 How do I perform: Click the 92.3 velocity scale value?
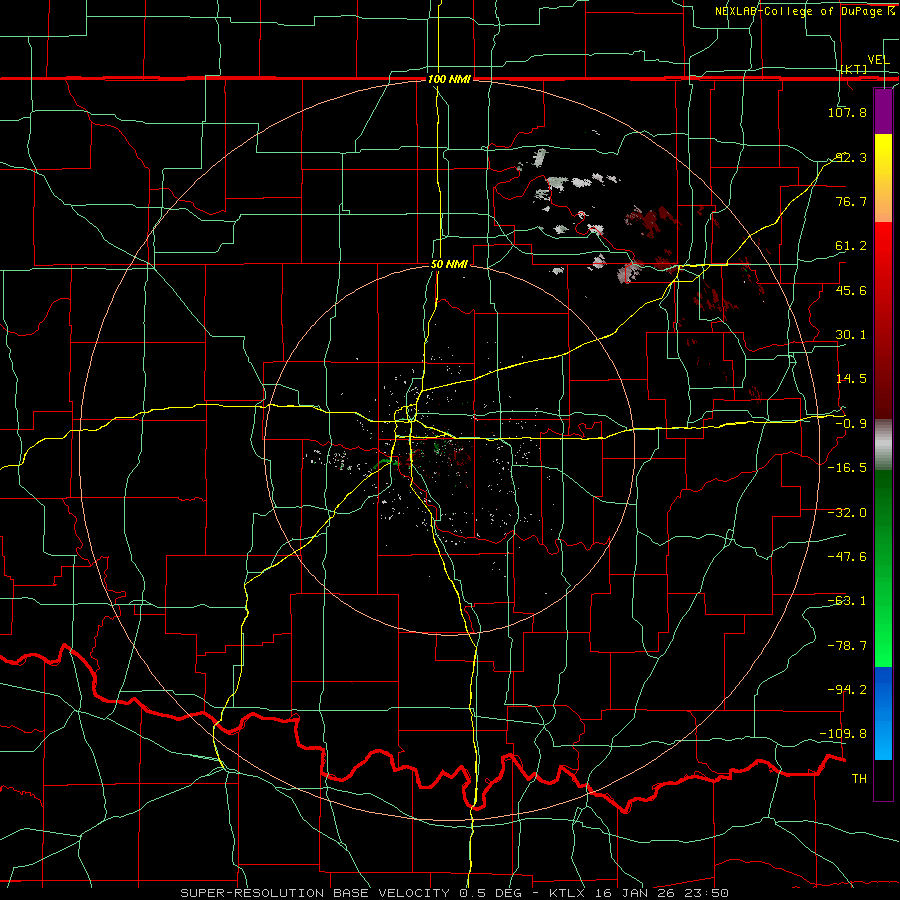(x=850, y=157)
